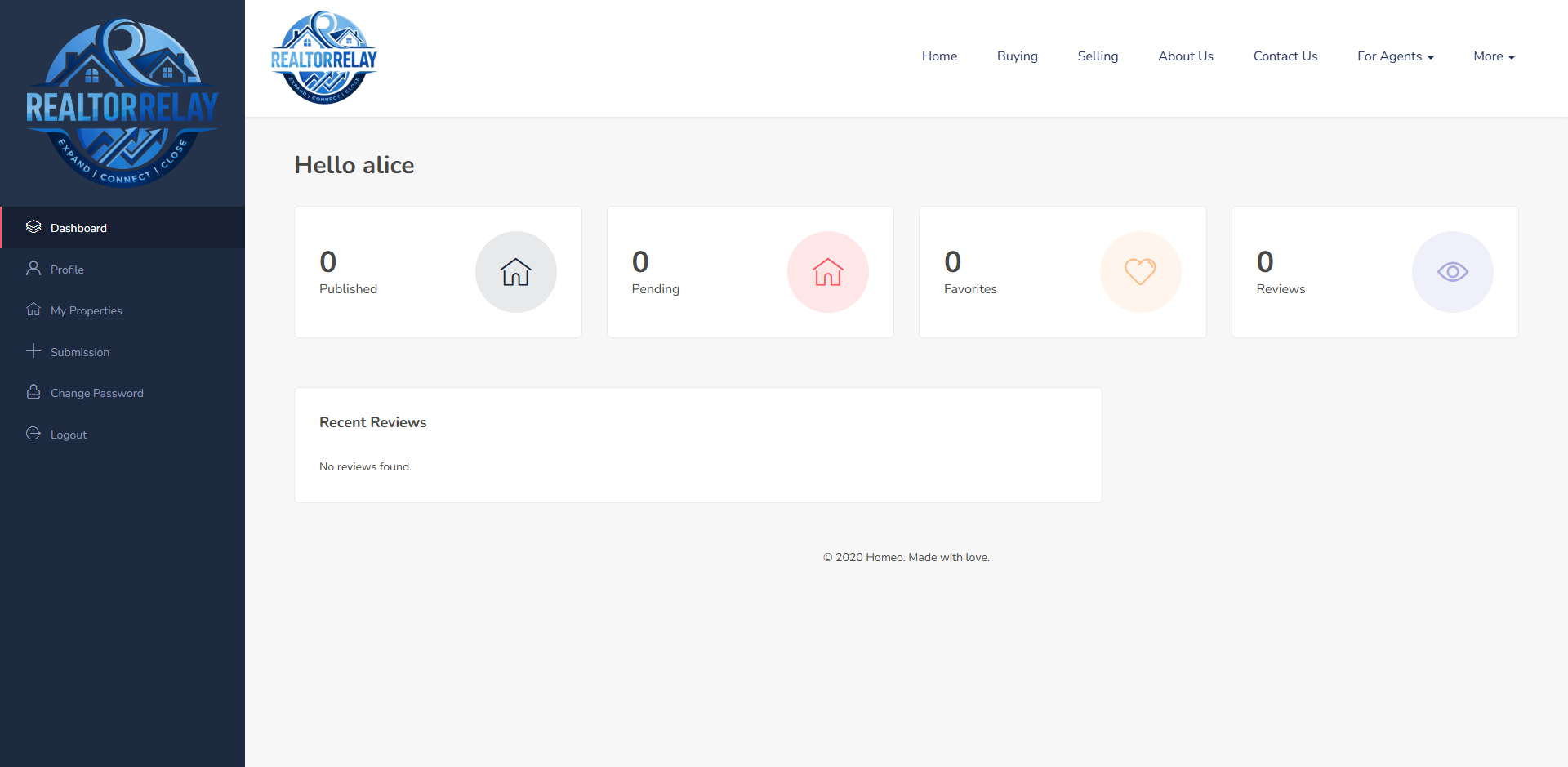Screen dimensions: 1568x767
Task: Click the RealtorRelay logo in header
Action: pyautogui.click(x=324, y=58)
